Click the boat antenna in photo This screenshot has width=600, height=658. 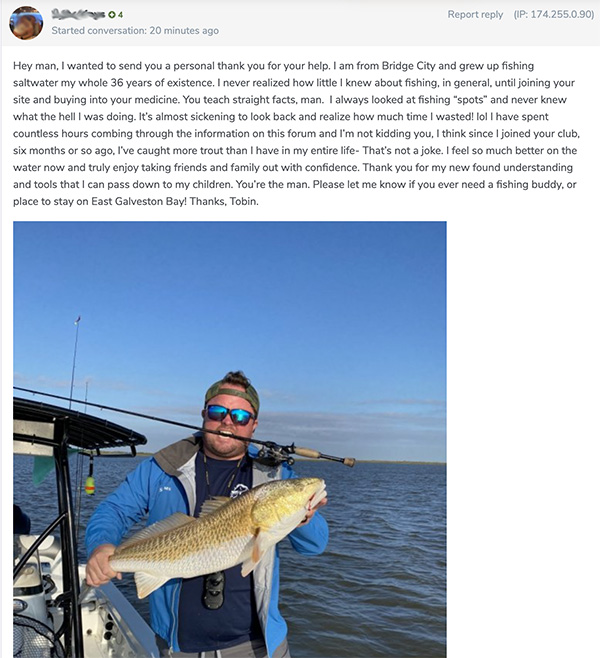click(75, 361)
